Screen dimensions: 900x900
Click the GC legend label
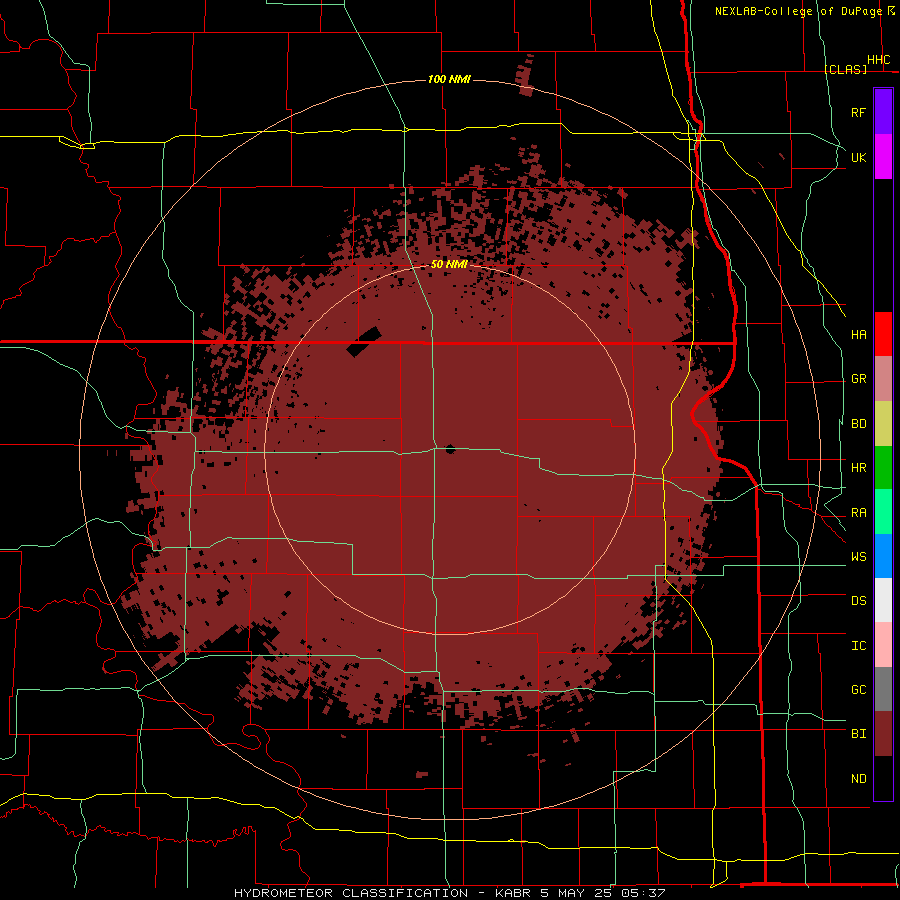(858, 690)
